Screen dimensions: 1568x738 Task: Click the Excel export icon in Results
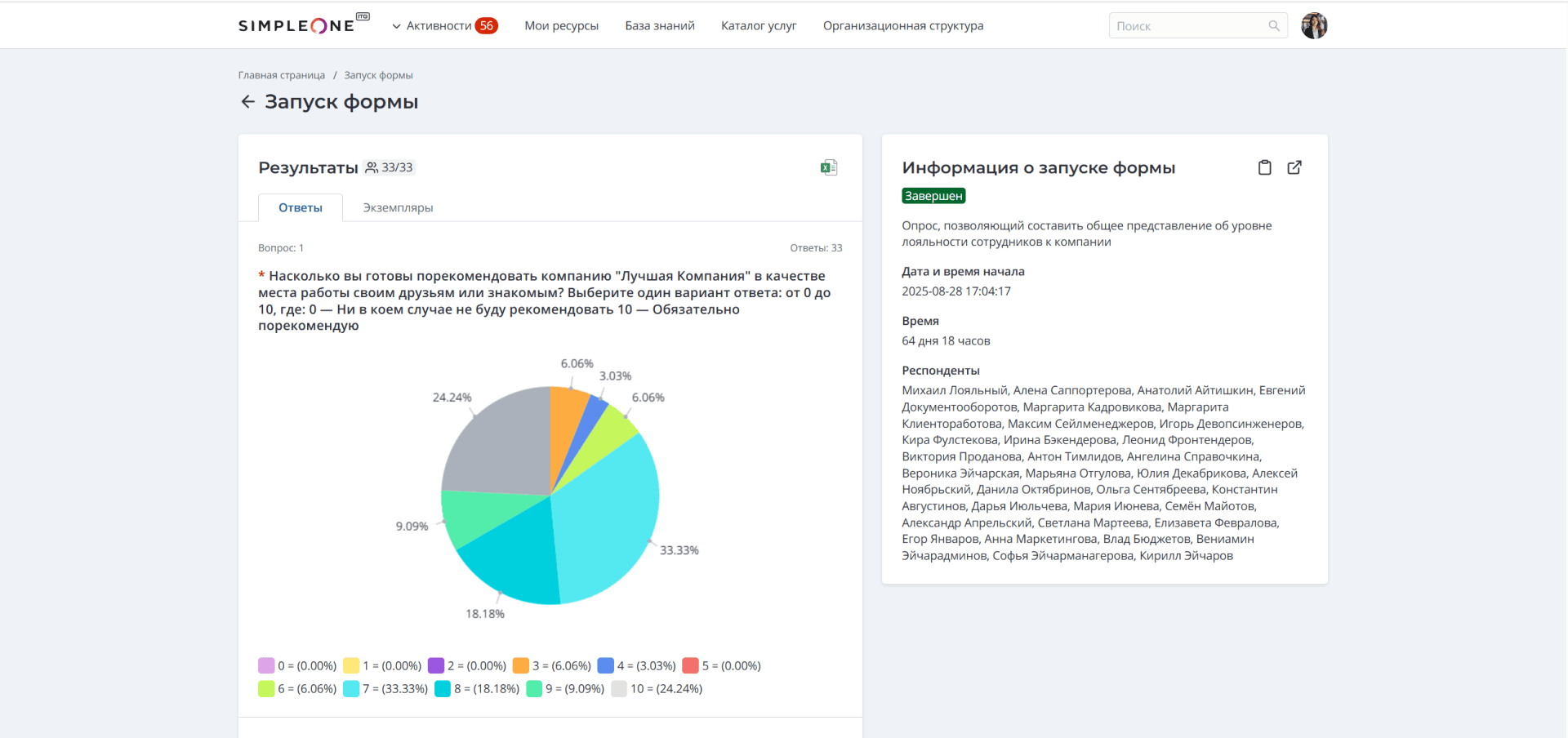pyautogui.click(x=828, y=167)
